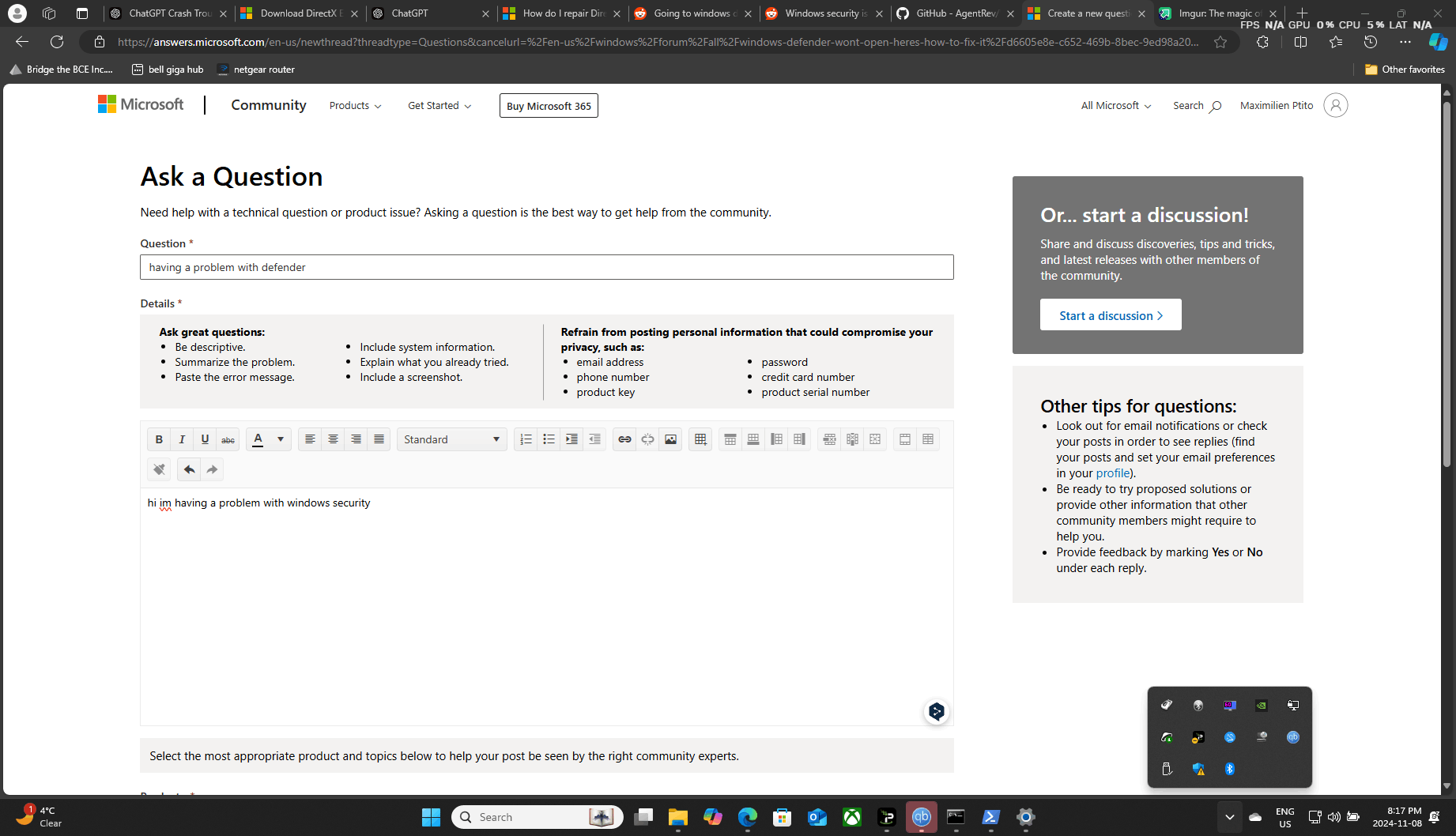Viewport: 1456px width, 836px height.
Task: Increase the indent
Action: click(x=571, y=439)
